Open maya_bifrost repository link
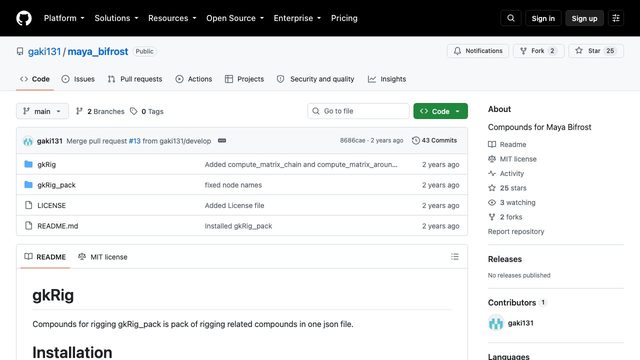This screenshot has height=360, width=640. coord(98,52)
